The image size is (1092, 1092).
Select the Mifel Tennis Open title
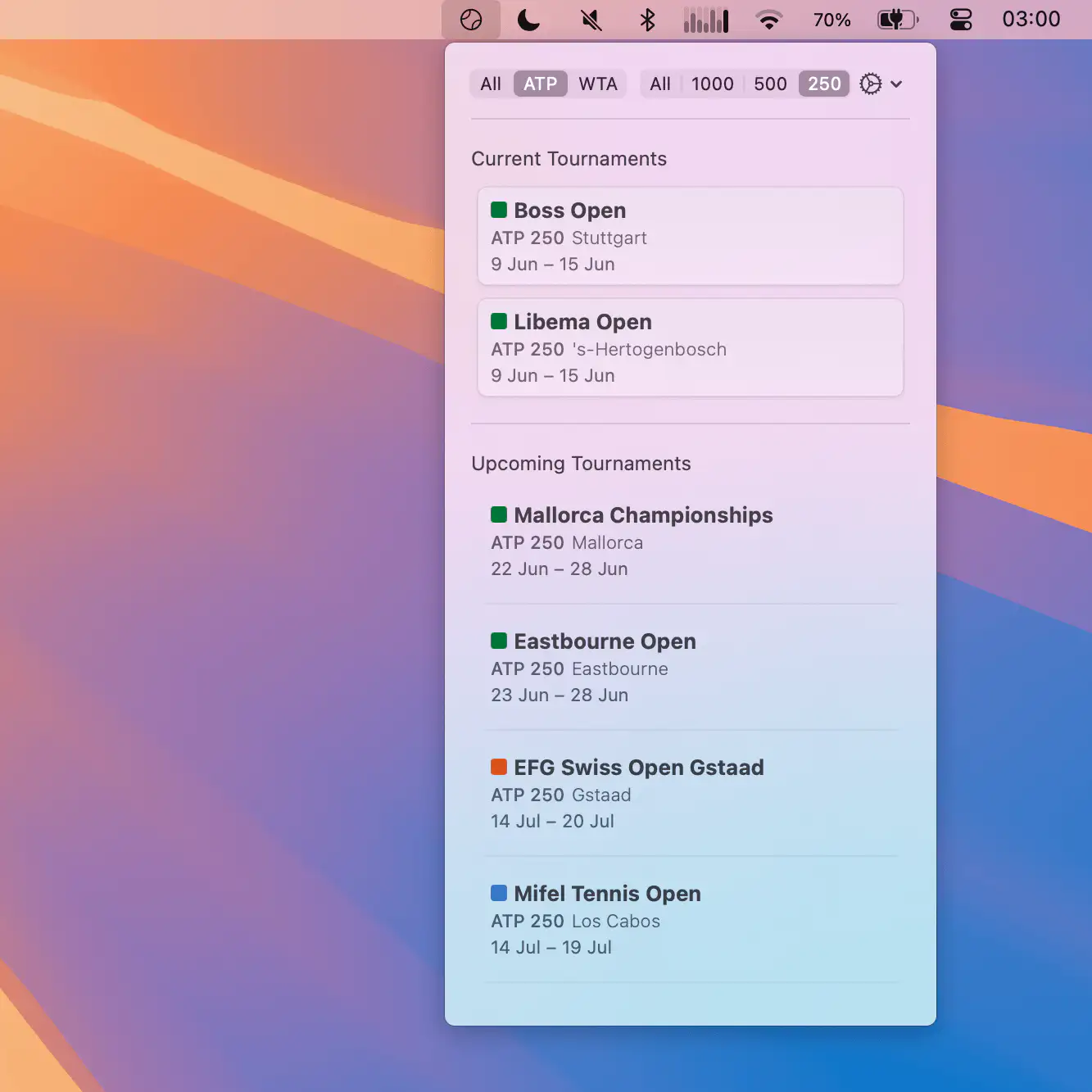[x=607, y=894]
